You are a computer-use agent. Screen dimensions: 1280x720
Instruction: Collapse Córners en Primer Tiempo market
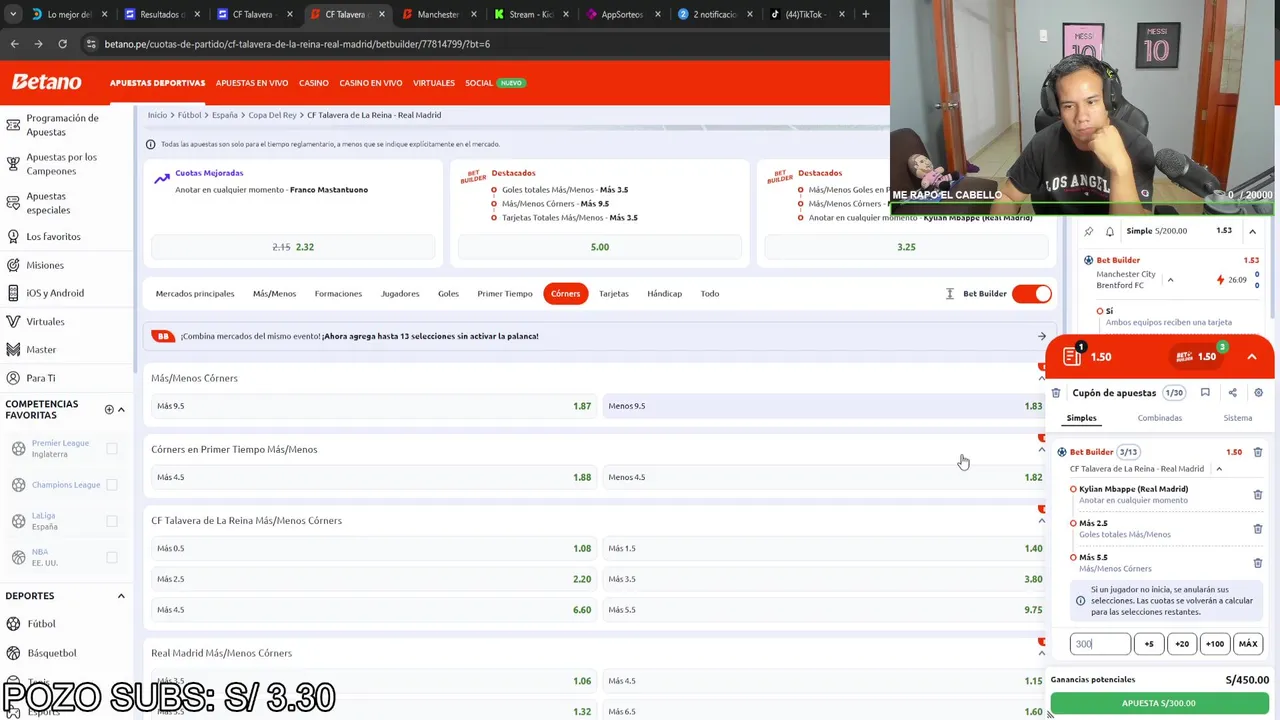pyautogui.click(x=1041, y=449)
